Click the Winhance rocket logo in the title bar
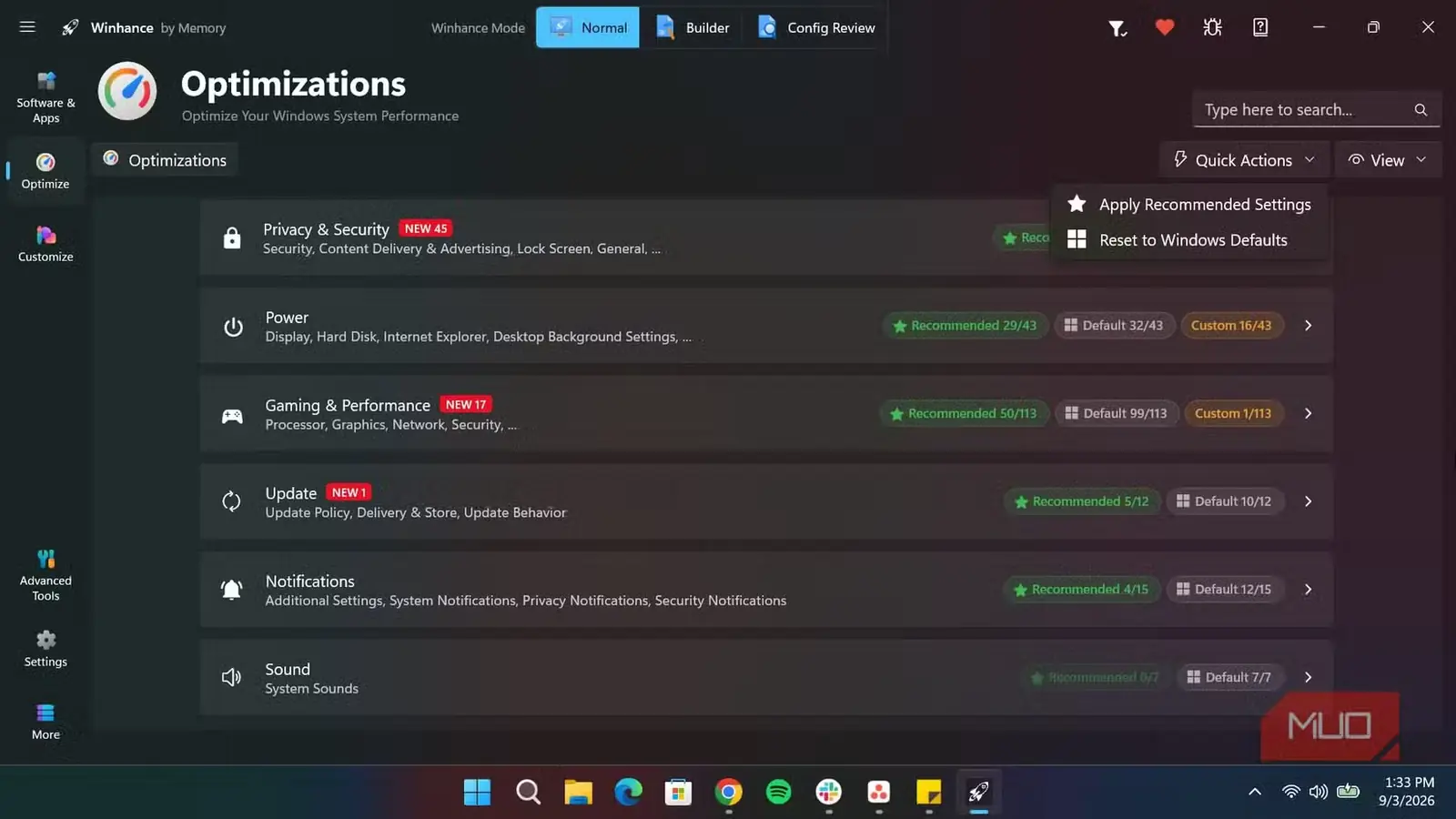This screenshot has height=819, width=1456. [70, 27]
